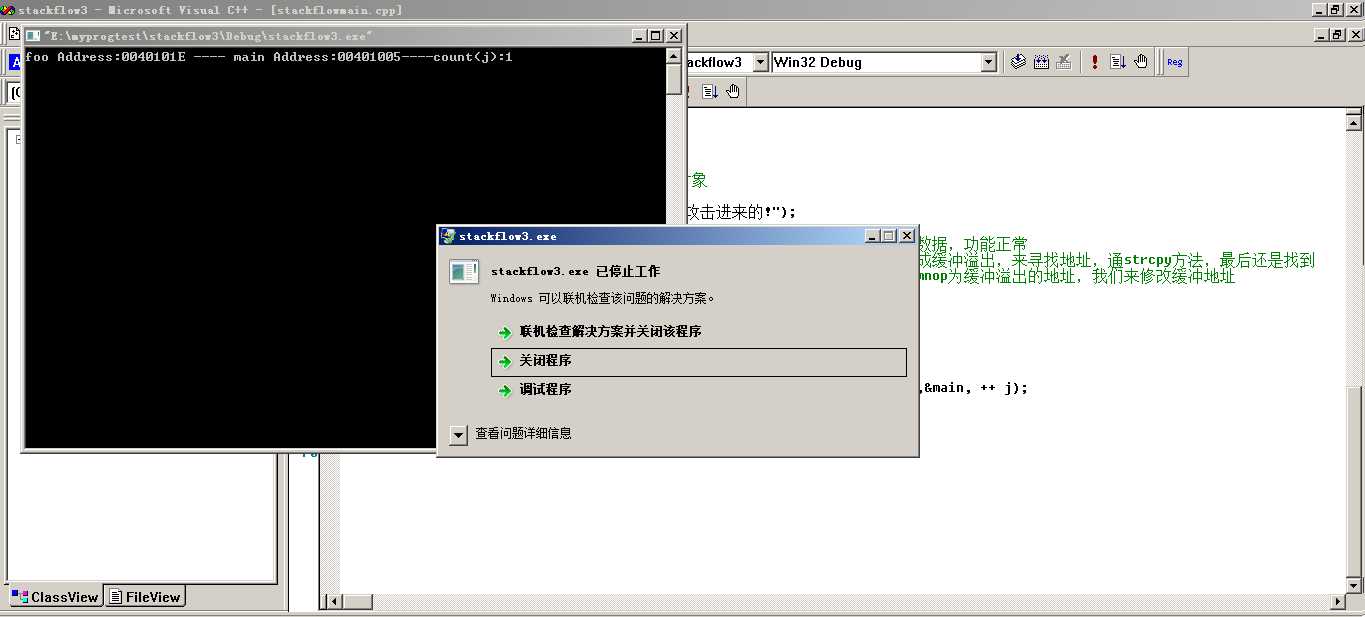The image size is (1365, 617).
Task: Click the Win32 Debug combo box field
Action: 884,62
